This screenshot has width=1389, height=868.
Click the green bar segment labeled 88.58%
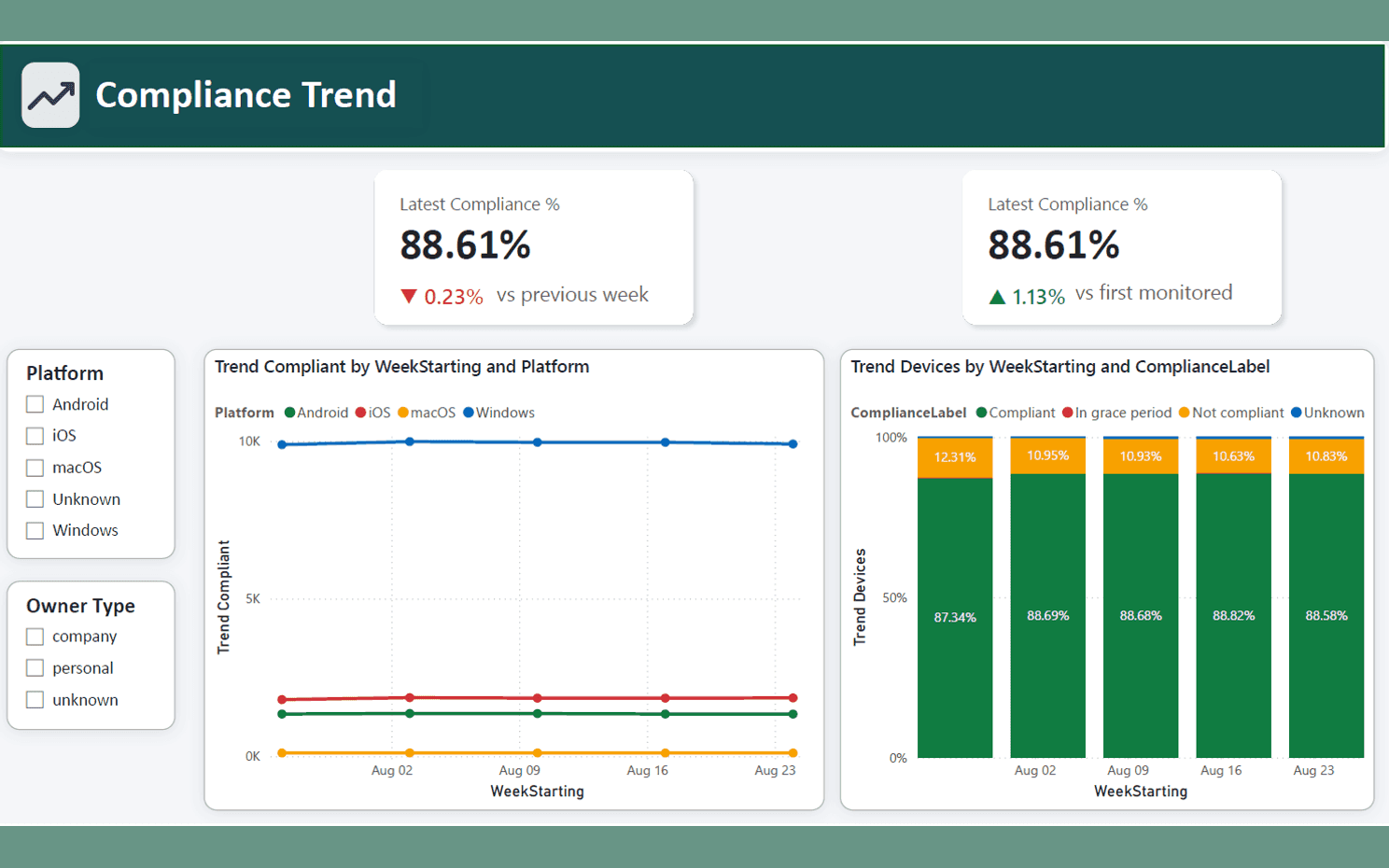pyautogui.click(x=1326, y=616)
